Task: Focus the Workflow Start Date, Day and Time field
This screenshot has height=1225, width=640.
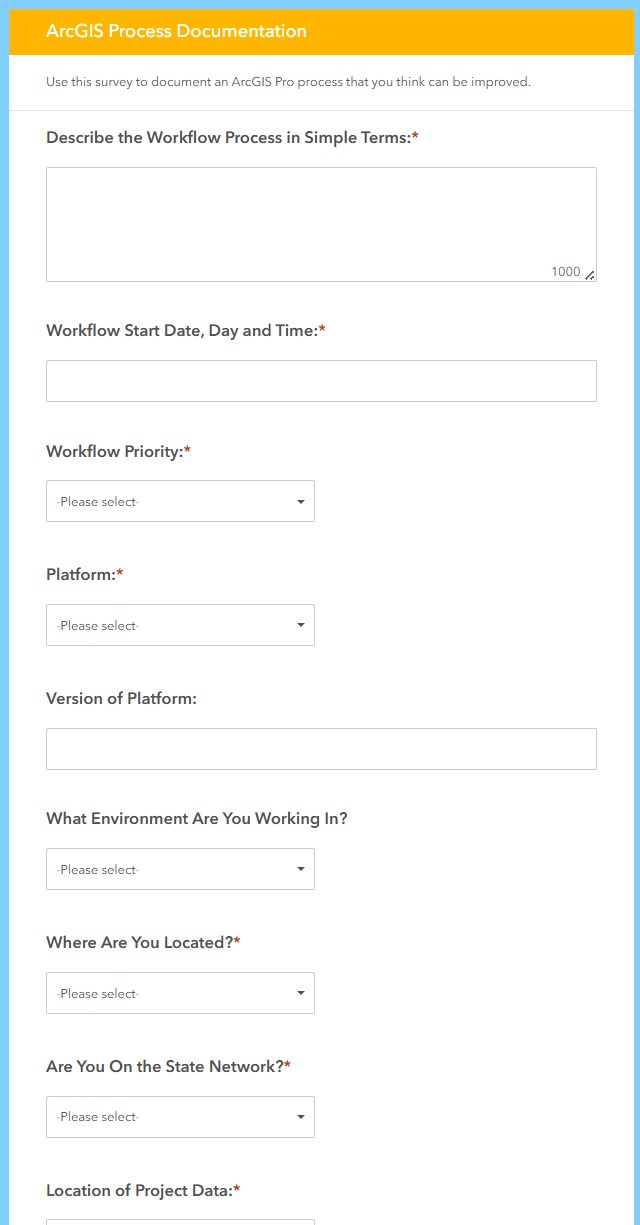Action: pos(320,381)
